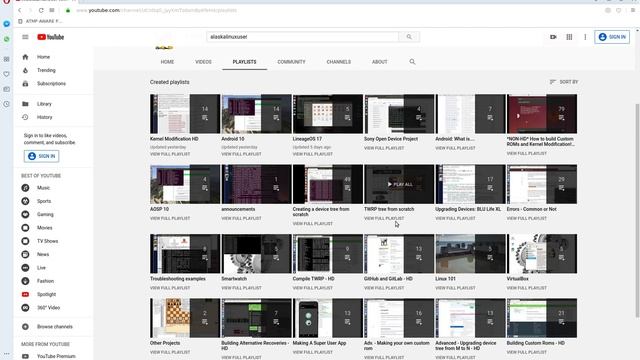This screenshot has height=360, width=640.
Task: Click the Live sidebar icon
Action: (x=25, y=268)
